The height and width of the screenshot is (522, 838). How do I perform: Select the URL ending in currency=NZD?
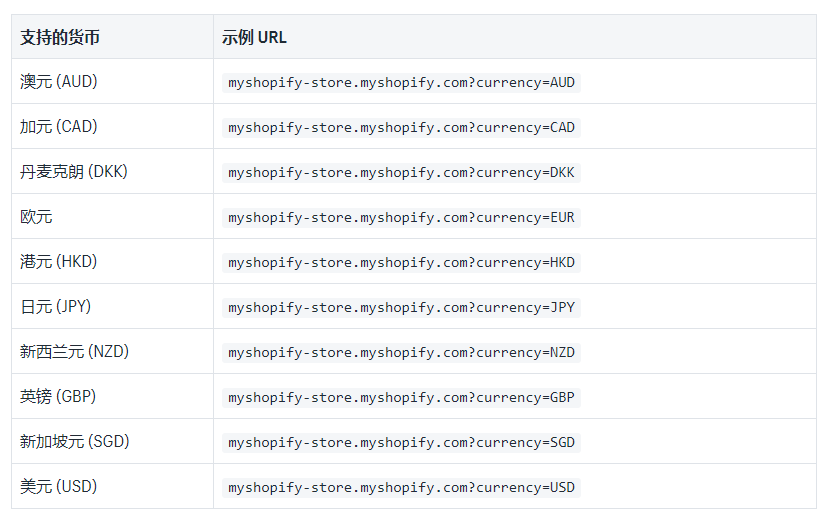pos(401,353)
